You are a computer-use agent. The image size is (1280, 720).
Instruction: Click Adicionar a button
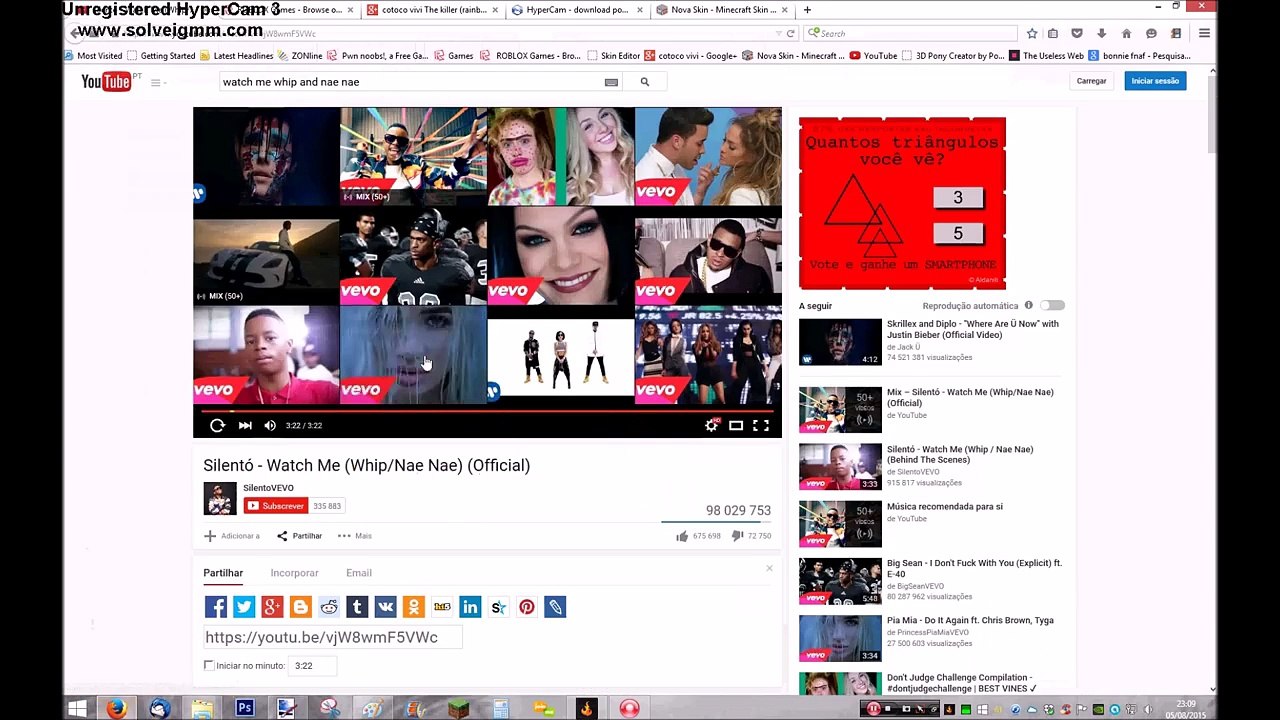232,536
